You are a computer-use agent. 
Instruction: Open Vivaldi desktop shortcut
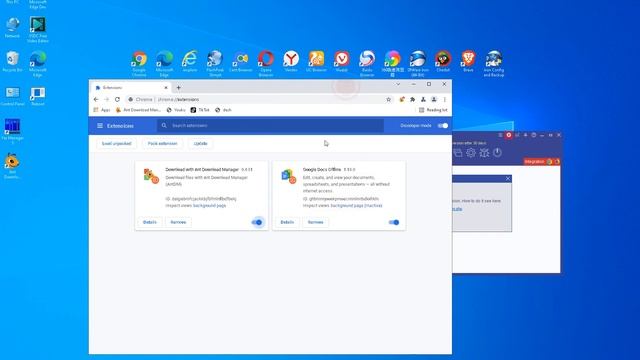point(342,62)
